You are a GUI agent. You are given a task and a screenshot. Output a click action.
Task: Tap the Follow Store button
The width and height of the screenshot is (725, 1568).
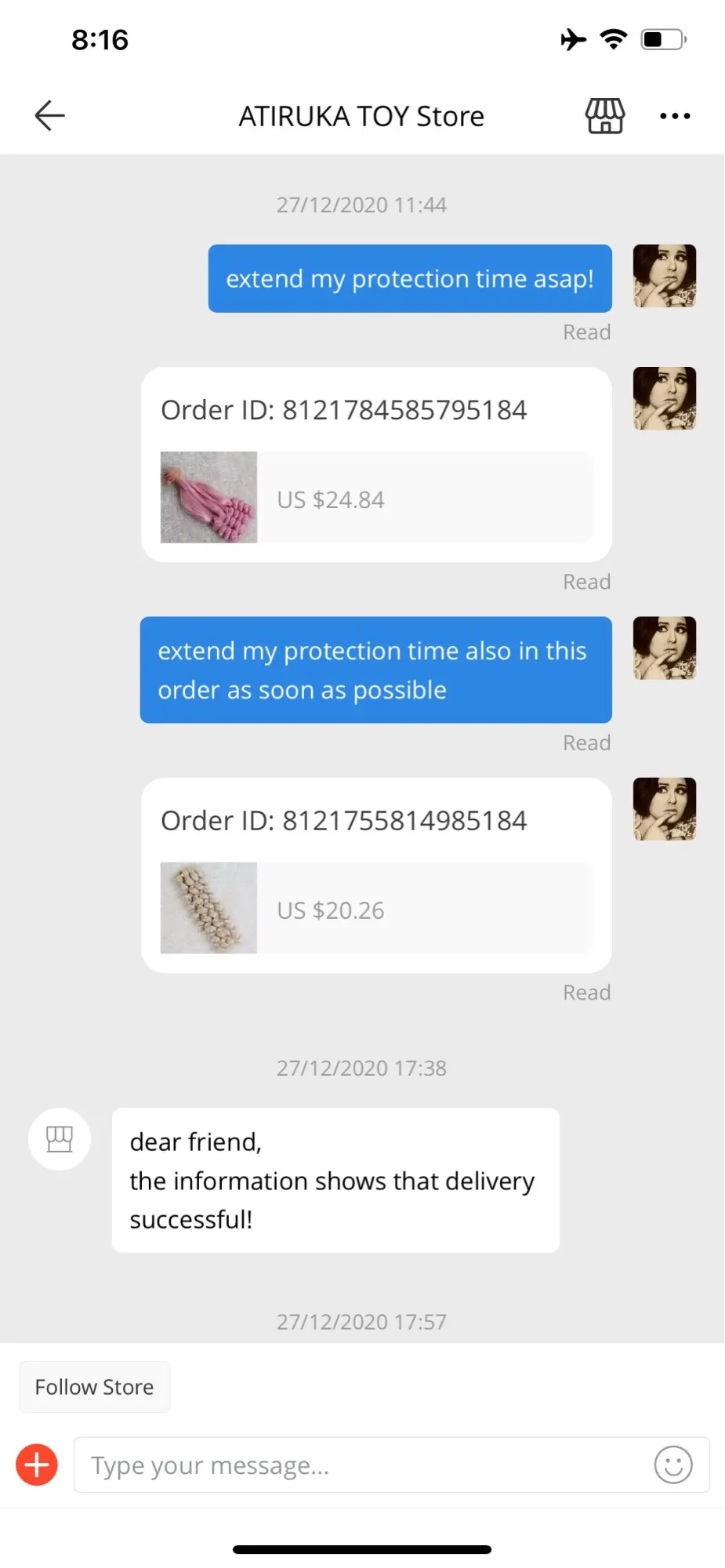[94, 1387]
